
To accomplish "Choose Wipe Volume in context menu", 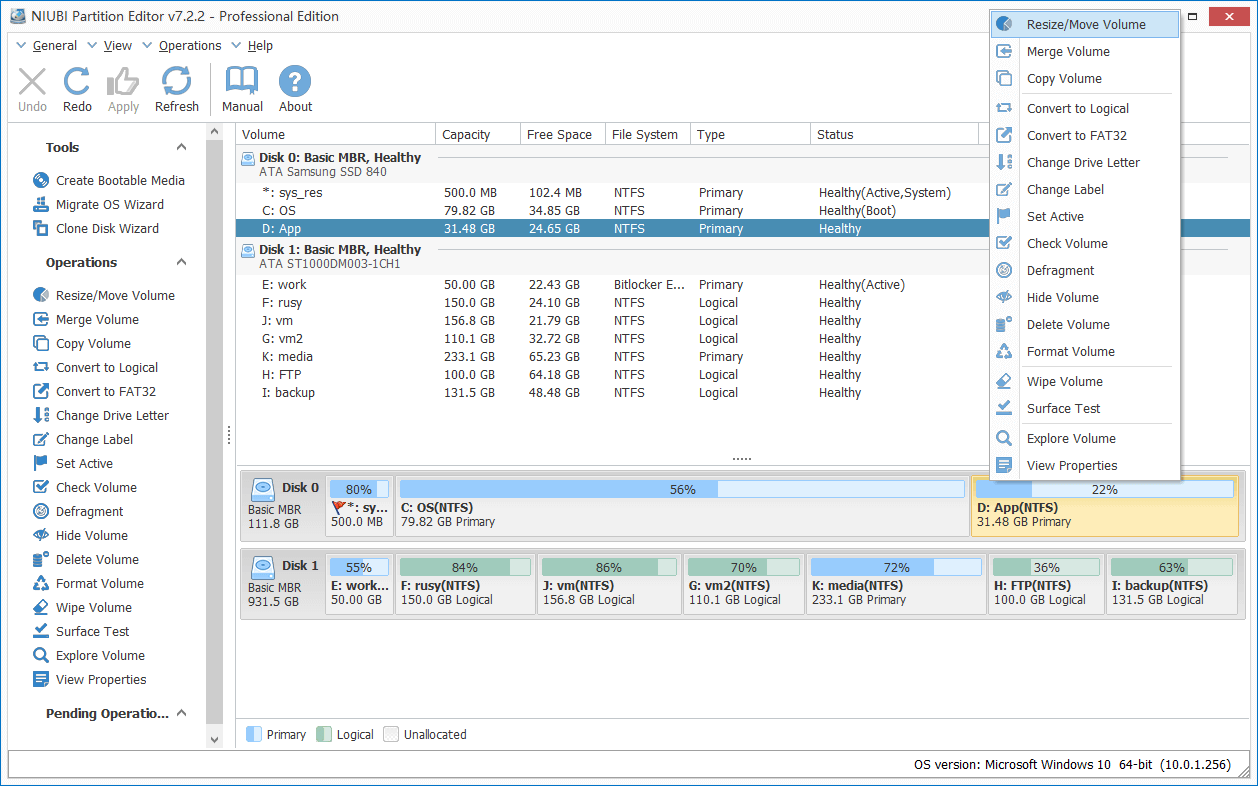I will point(1064,381).
